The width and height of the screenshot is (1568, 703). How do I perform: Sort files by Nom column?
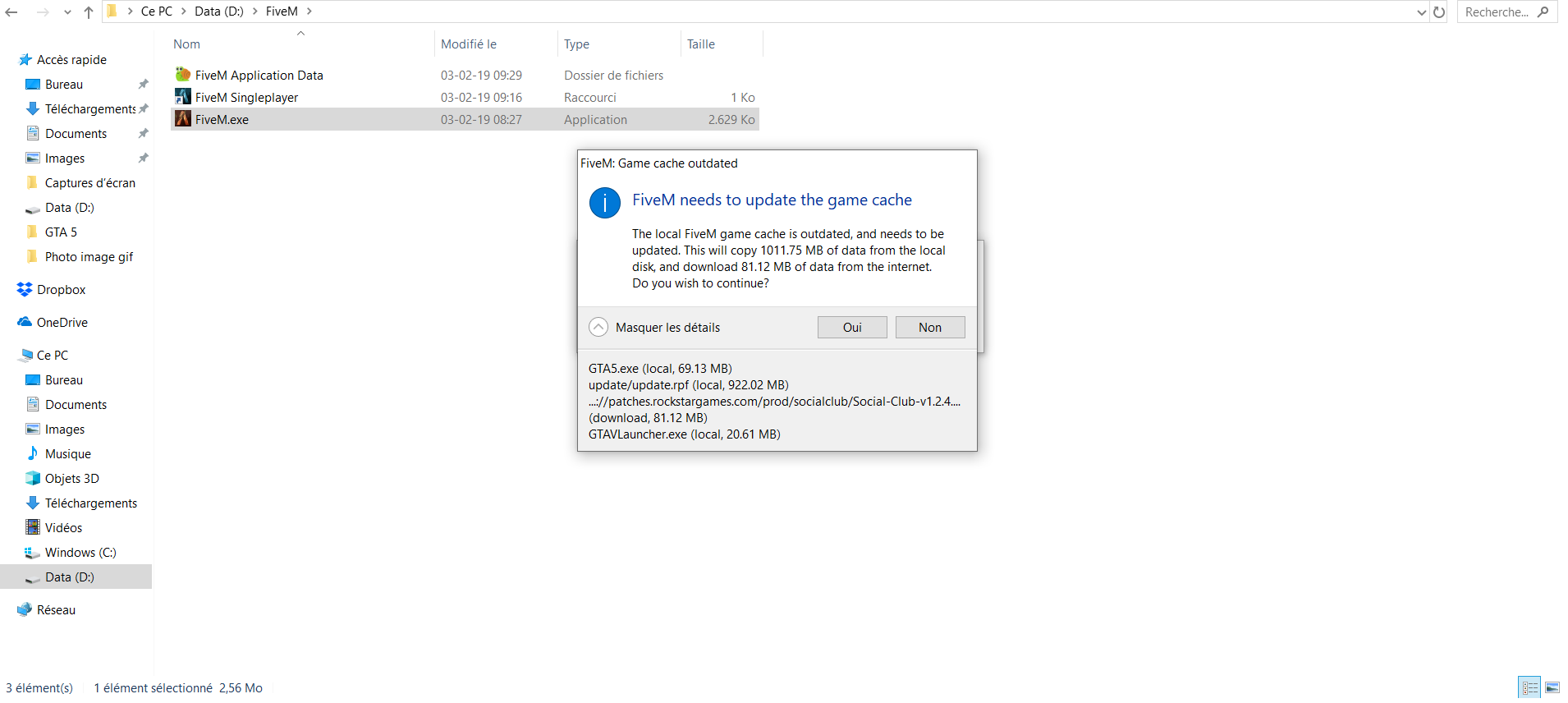[186, 44]
